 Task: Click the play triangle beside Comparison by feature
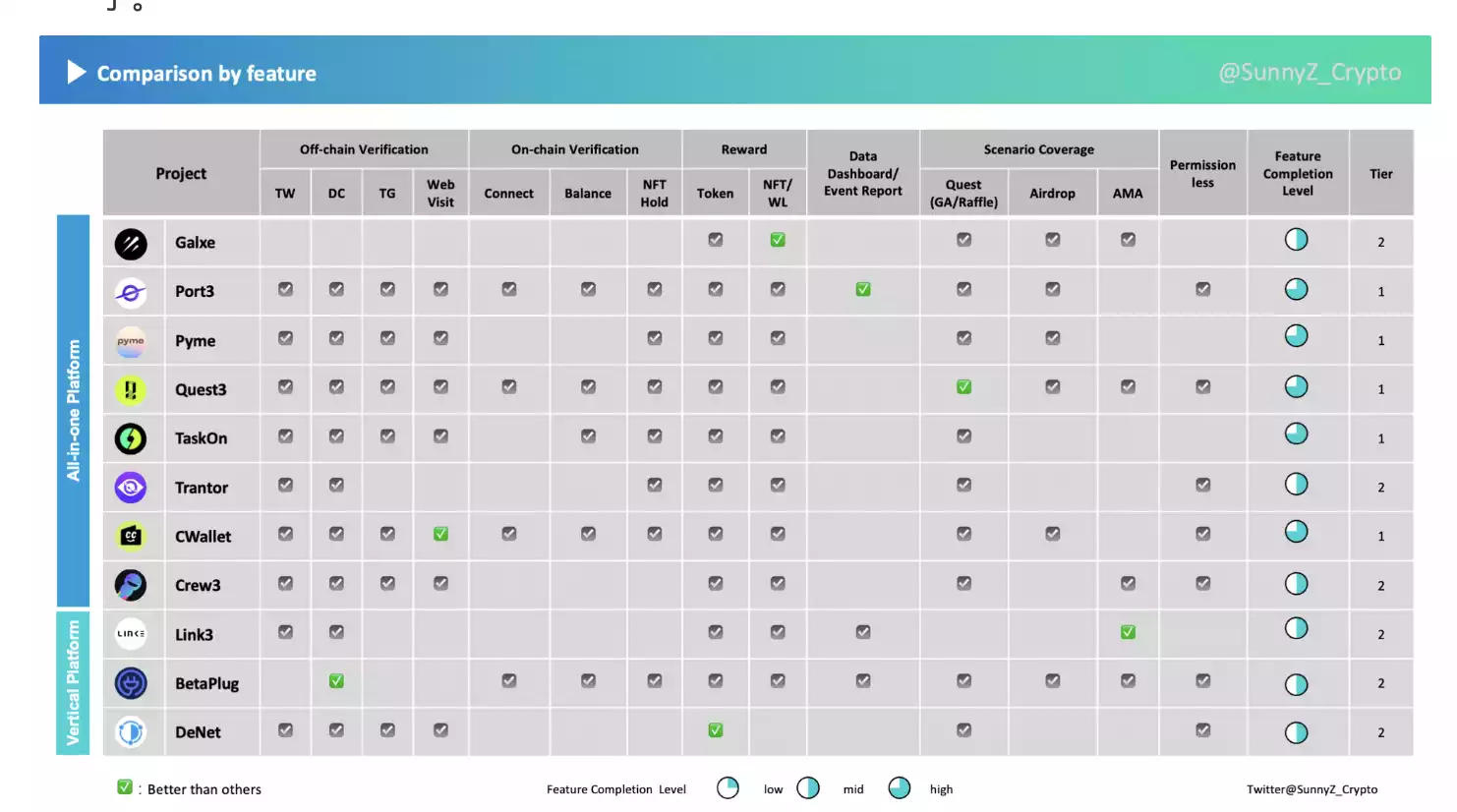pos(76,72)
